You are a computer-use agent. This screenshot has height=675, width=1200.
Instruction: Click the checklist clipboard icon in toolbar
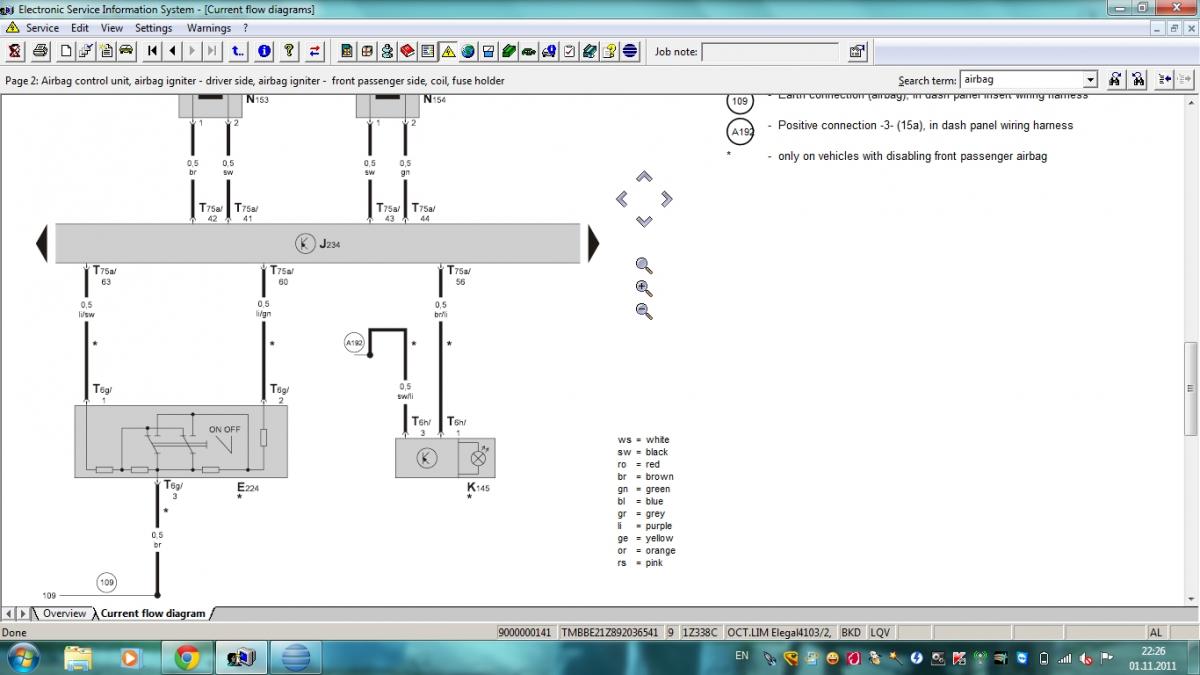(568, 51)
